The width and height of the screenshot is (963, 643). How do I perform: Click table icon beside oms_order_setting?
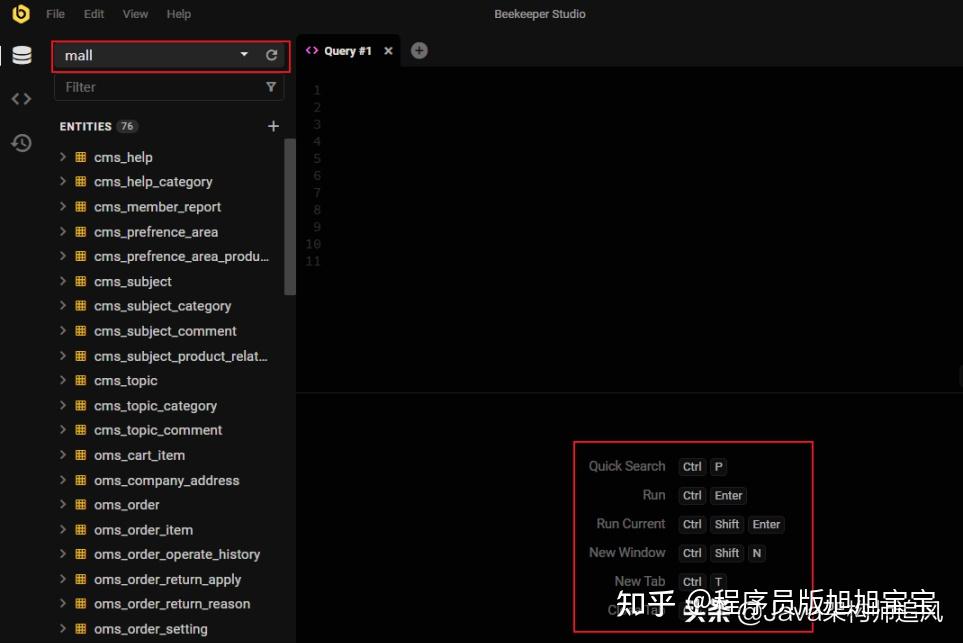(x=80, y=628)
